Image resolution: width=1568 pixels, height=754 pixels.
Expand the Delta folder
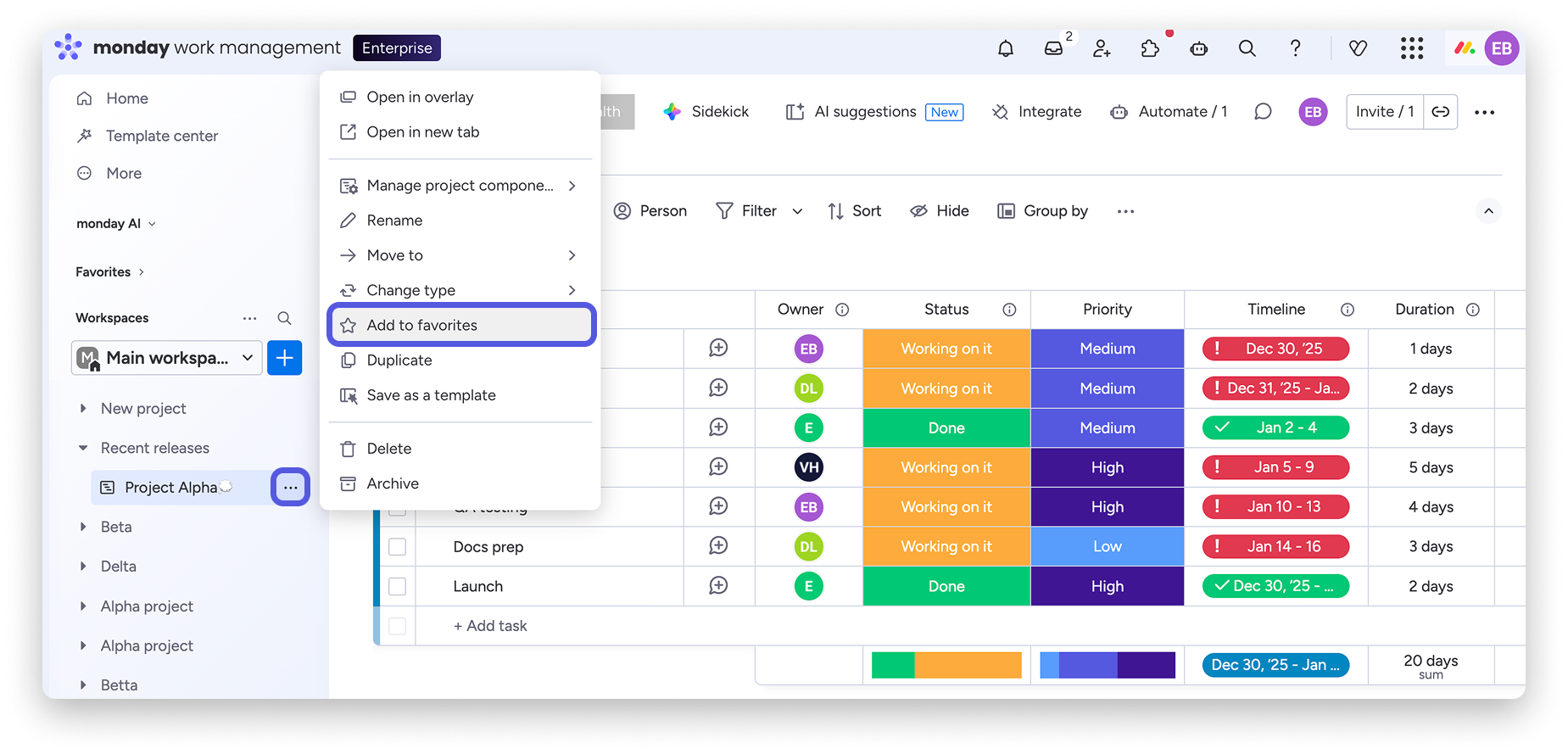tap(83, 567)
